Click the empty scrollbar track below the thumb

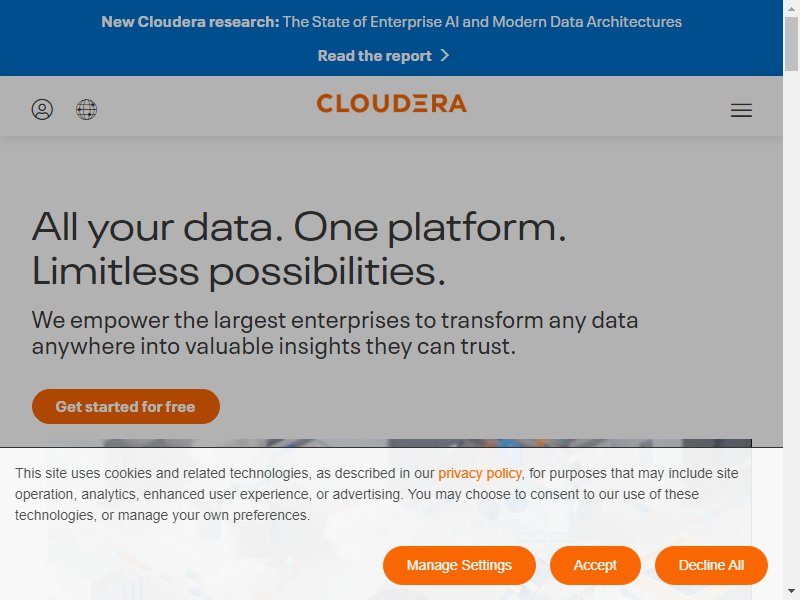pyautogui.click(x=791, y=327)
